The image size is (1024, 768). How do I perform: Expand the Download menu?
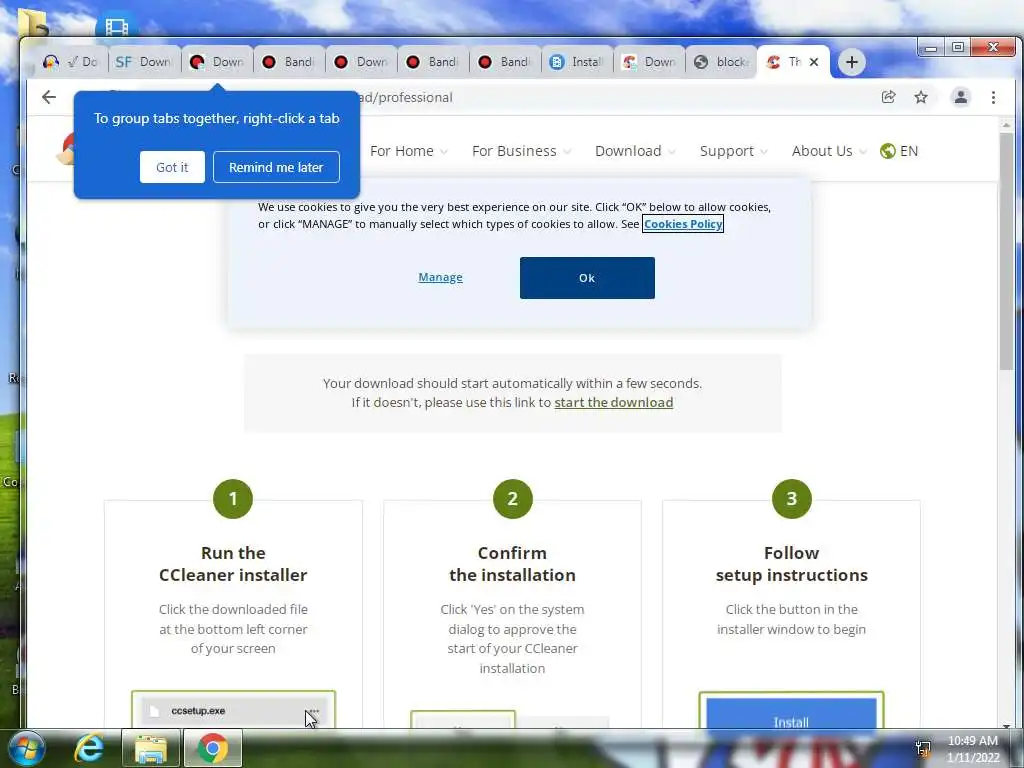point(635,151)
